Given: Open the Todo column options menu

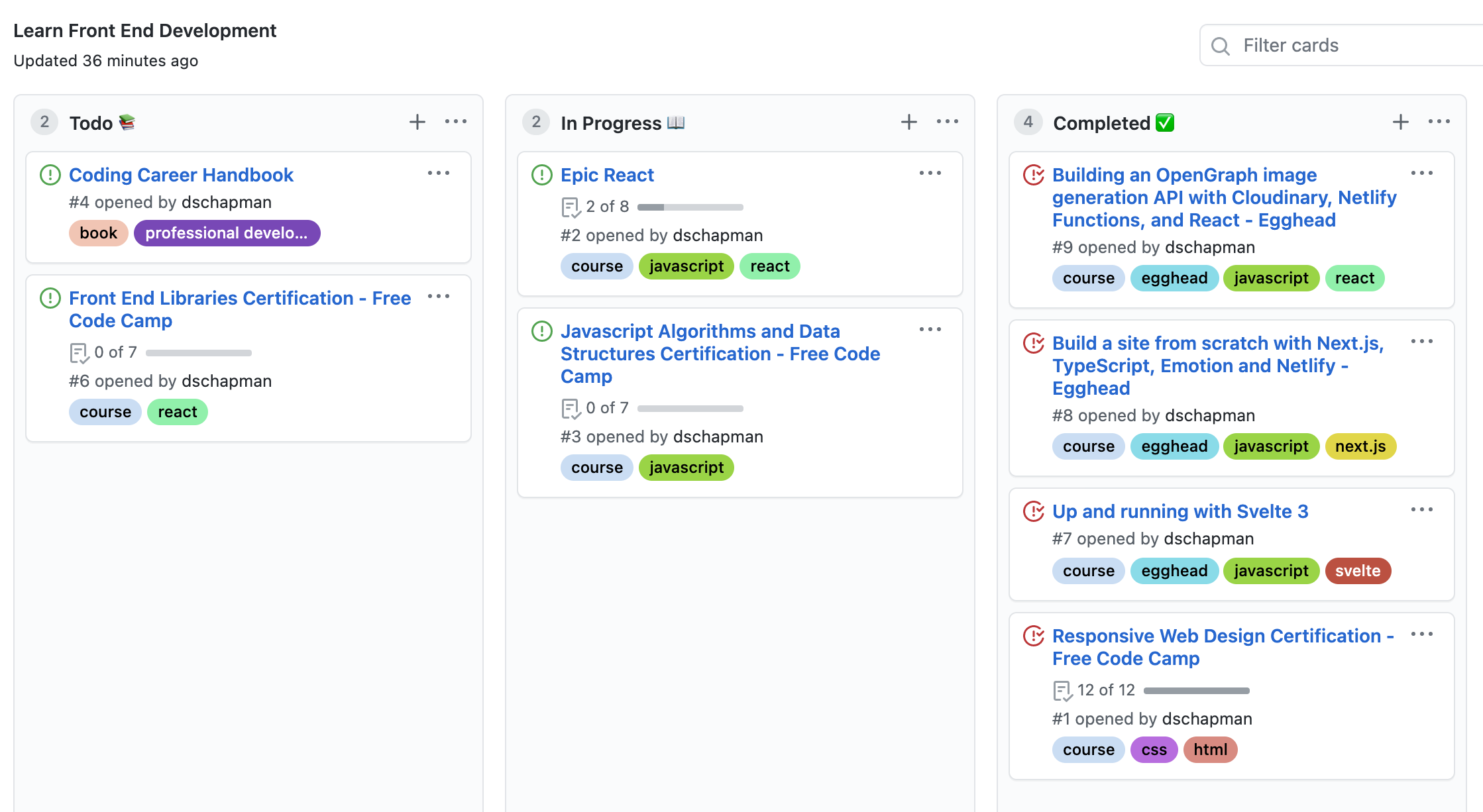Looking at the screenshot, I should 456,121.
